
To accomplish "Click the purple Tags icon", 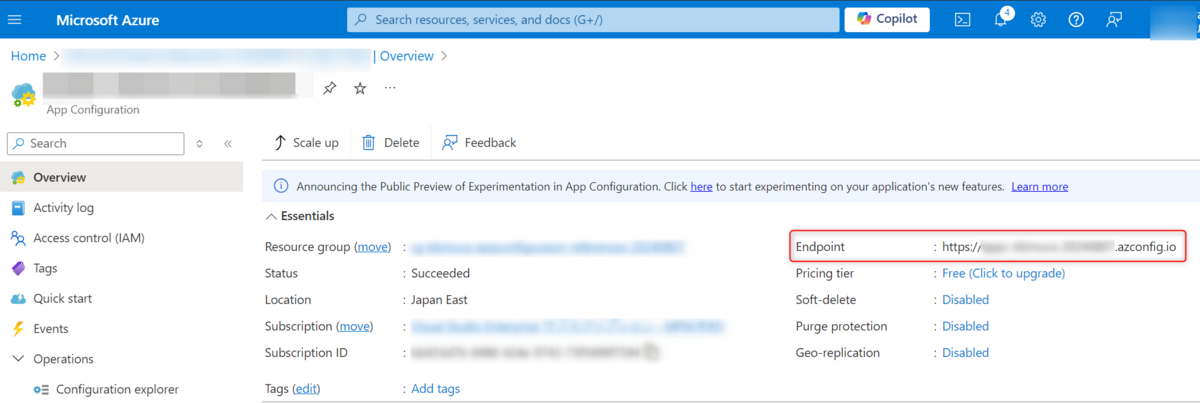I will [x=18, y=268].
